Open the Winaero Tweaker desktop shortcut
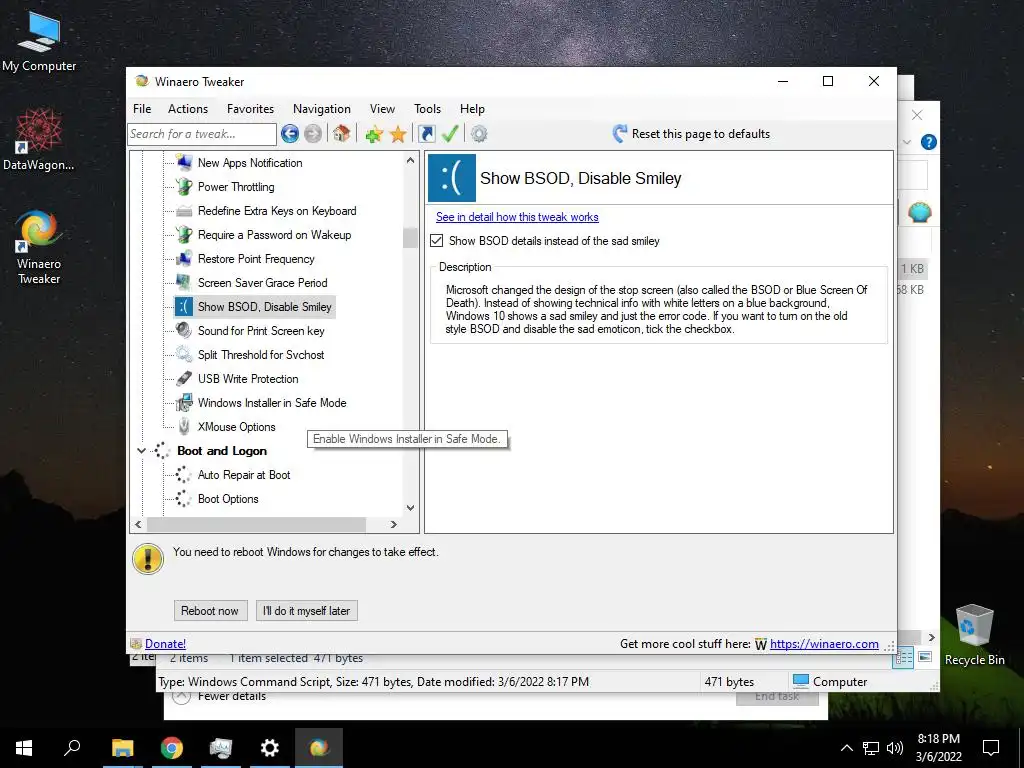This screenshot has height=768, width=1024. [x=39, y=248]
